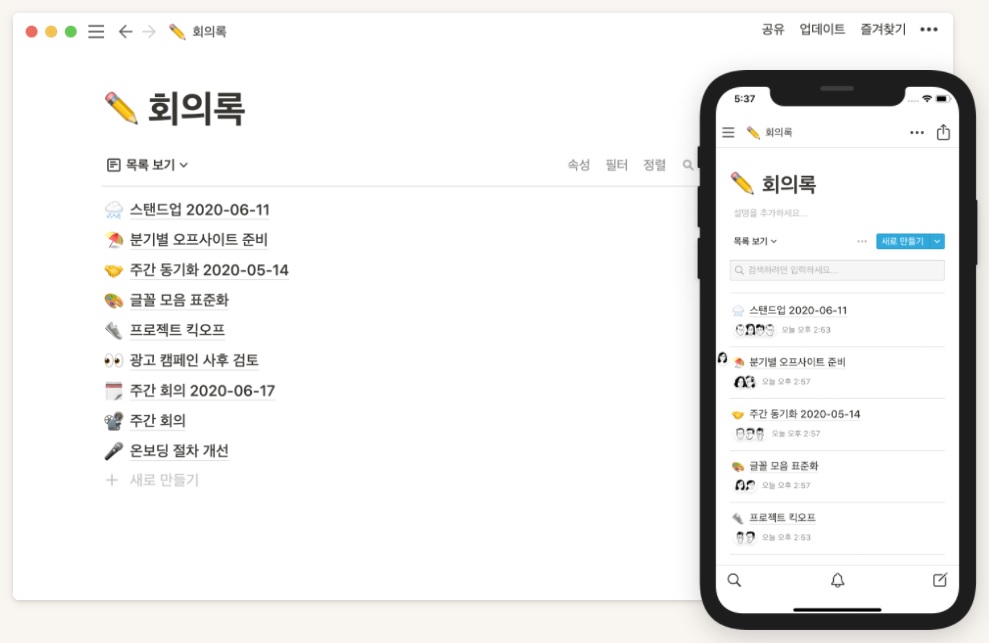Expand the 목록 보기 view dropdown on desktop
The height and width of the screenshot is (643, 989).
coord(148,165)
